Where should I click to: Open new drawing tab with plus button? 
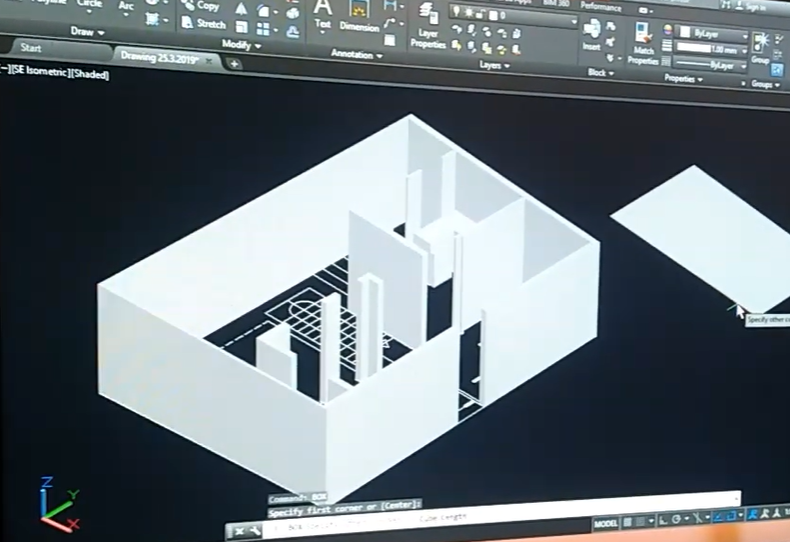click(234, 64)
